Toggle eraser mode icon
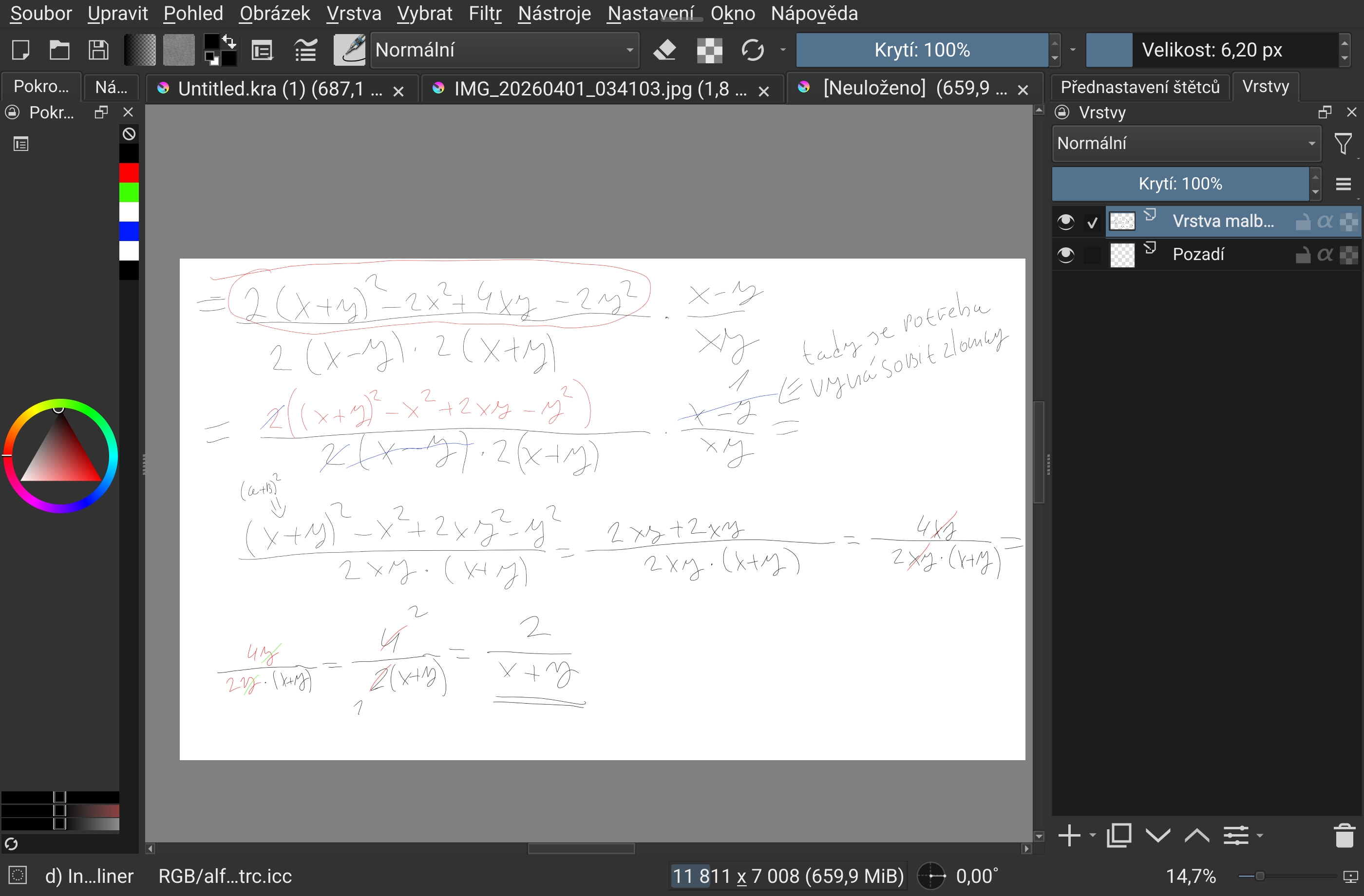 (x=664, y=50)
